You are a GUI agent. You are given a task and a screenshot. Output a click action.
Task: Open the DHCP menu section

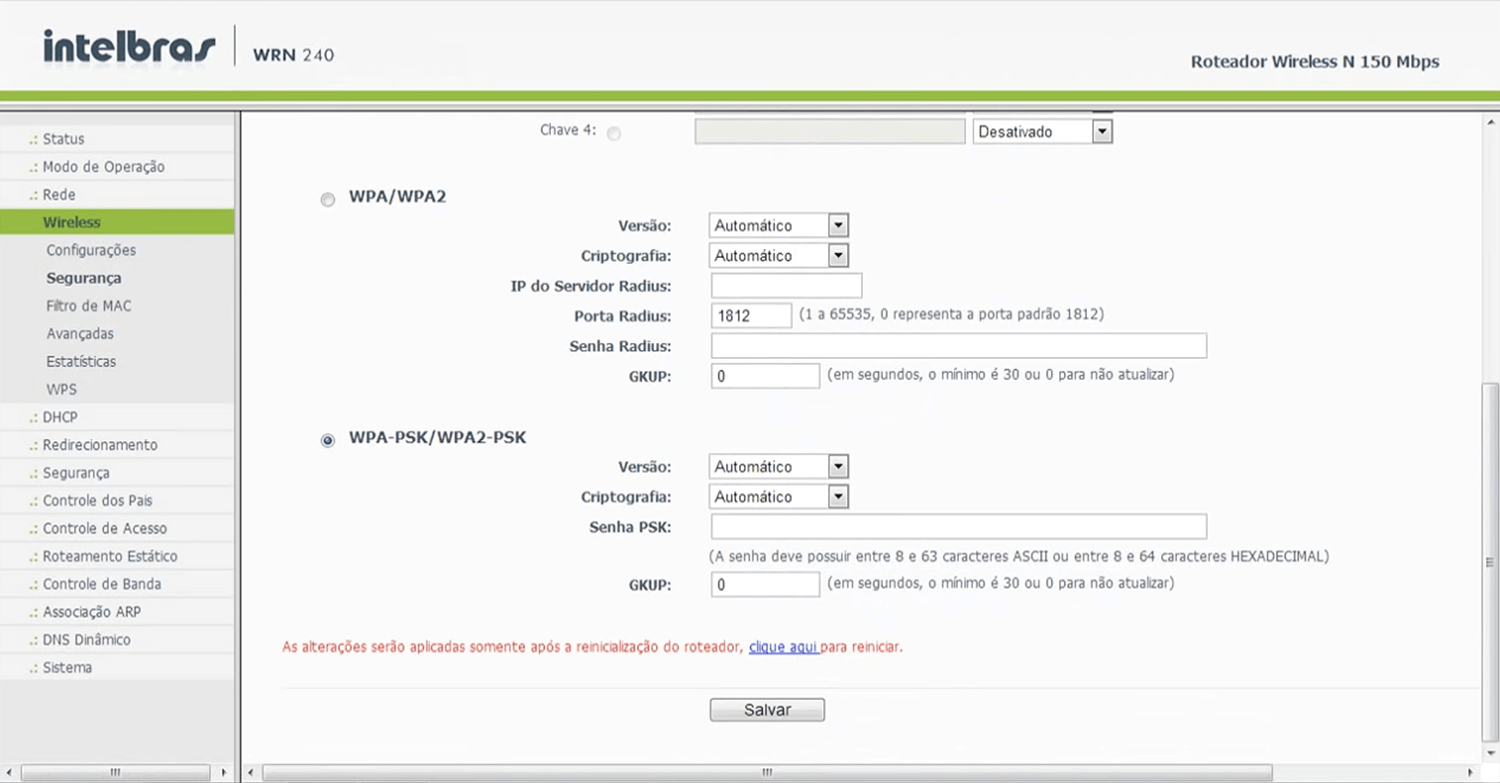60,417
